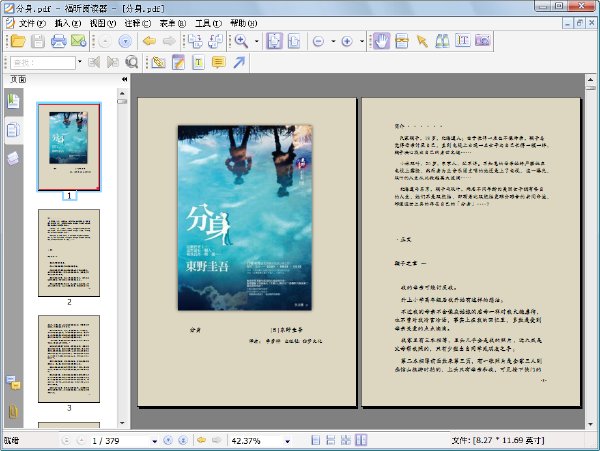The width and height of the screenshot is (600, 451).
Task: Open the Attachments side panel tab
Action: click(13, 412)
